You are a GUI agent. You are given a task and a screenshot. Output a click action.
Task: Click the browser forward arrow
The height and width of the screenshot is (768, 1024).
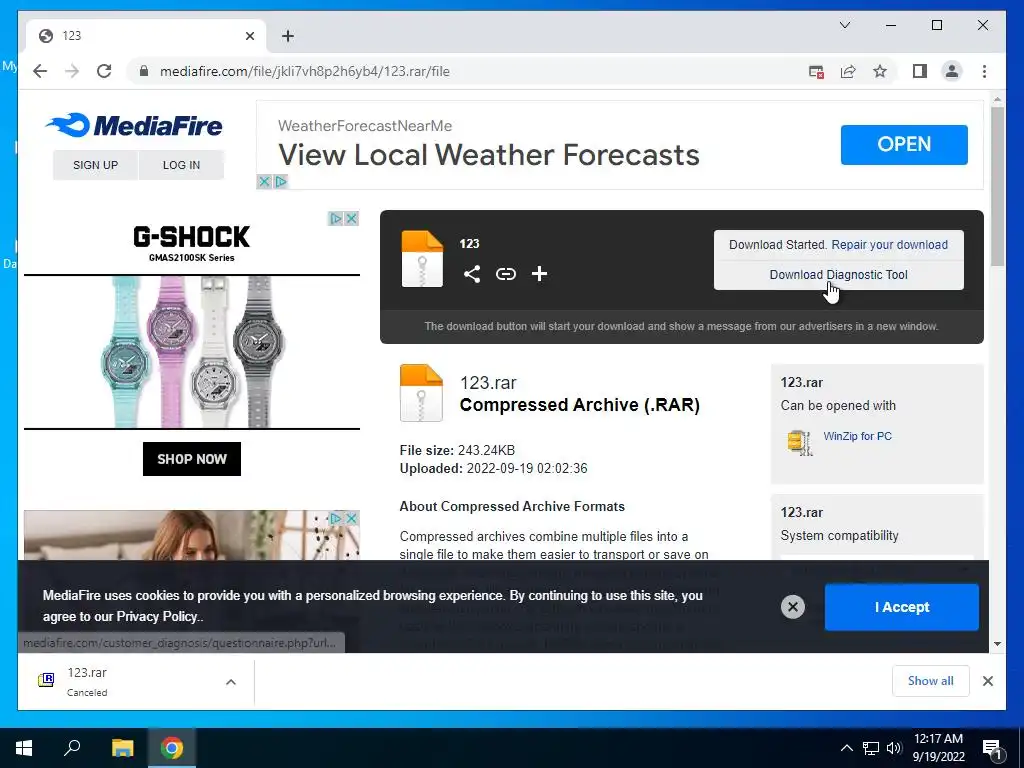72,71
